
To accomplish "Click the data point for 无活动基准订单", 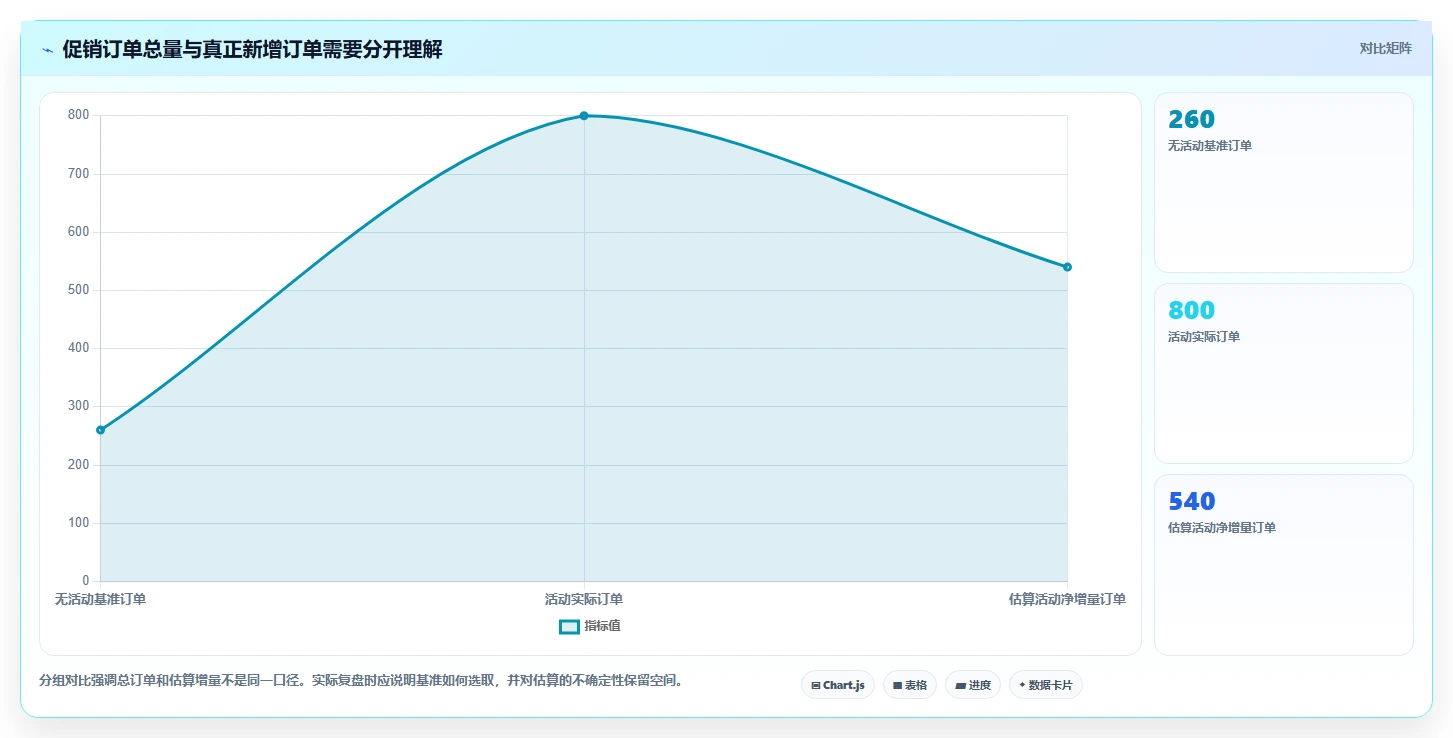I will 100,430.
